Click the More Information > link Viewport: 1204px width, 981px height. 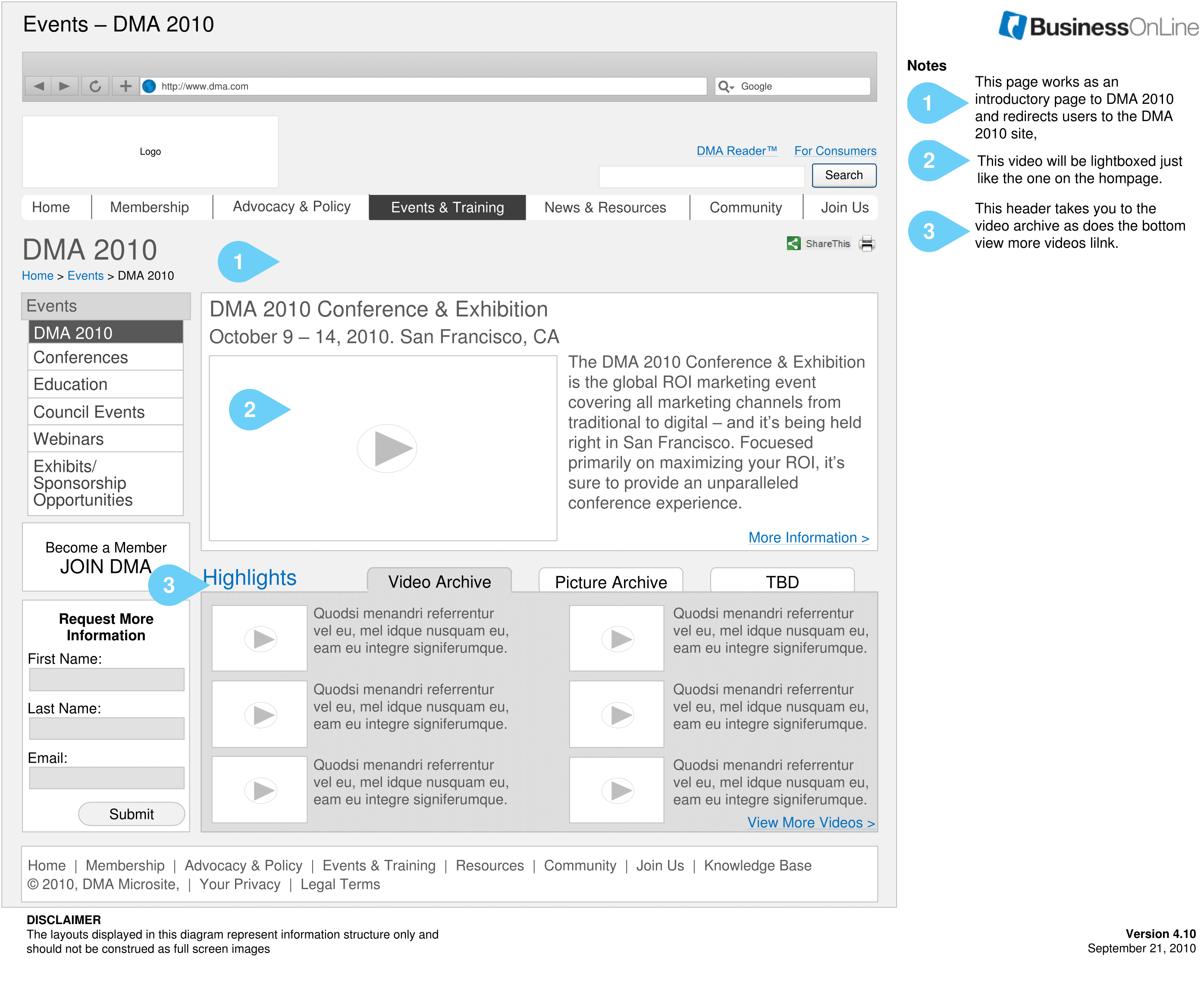pos(809,537)
